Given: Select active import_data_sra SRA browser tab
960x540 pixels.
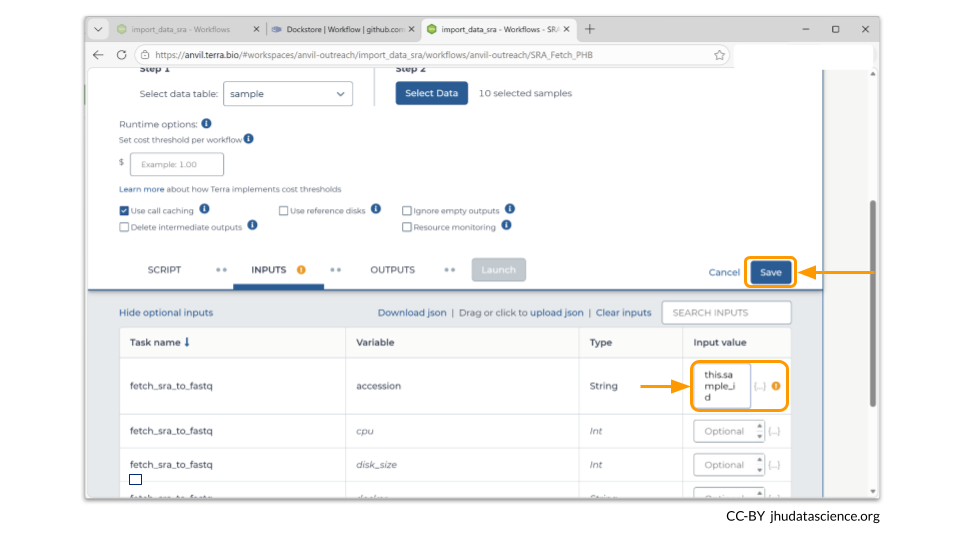Looking at the screenshot, I should (x=499, y=29).
